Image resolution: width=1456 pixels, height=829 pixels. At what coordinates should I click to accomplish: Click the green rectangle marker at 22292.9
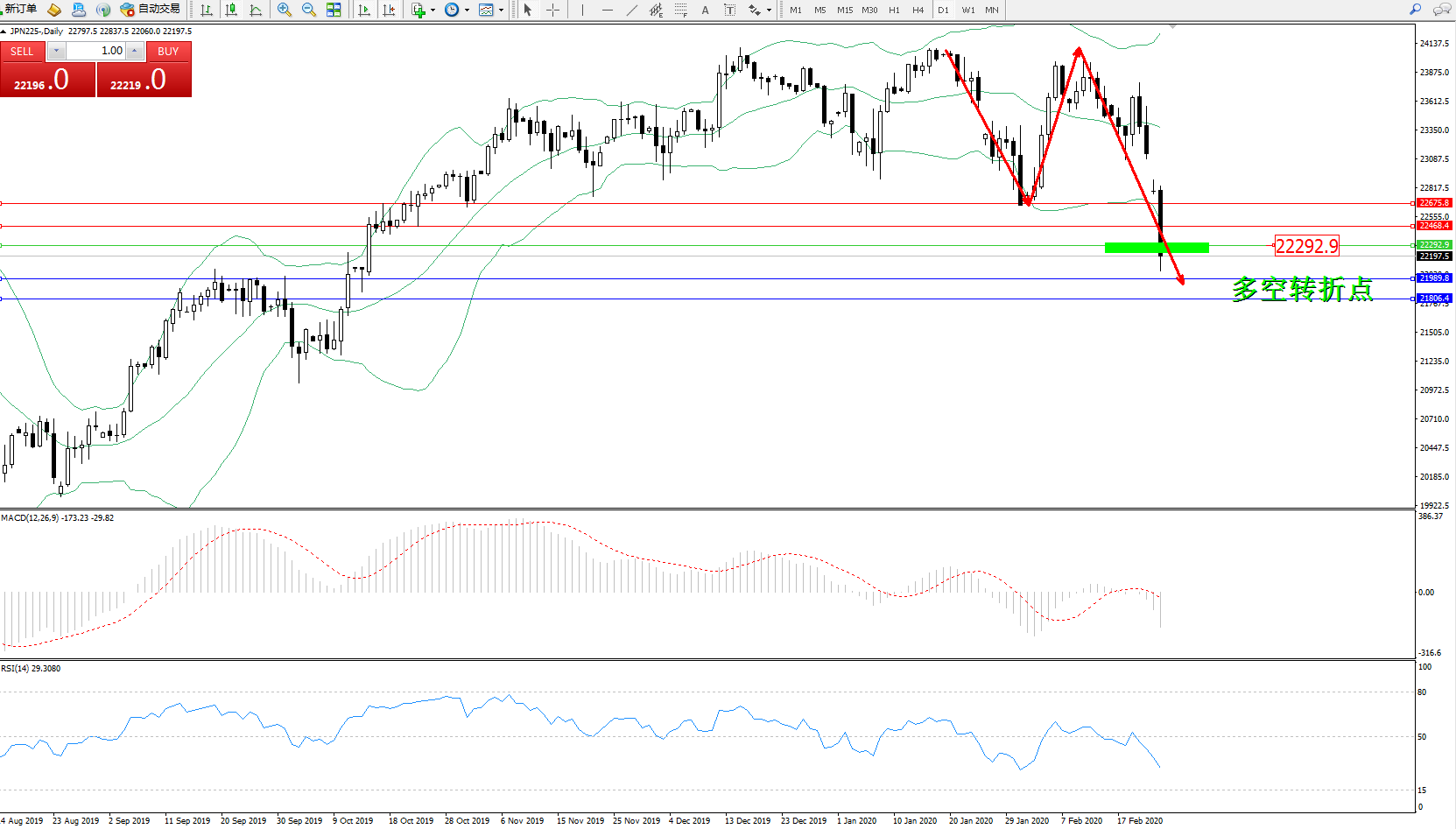pos(1157,248)
